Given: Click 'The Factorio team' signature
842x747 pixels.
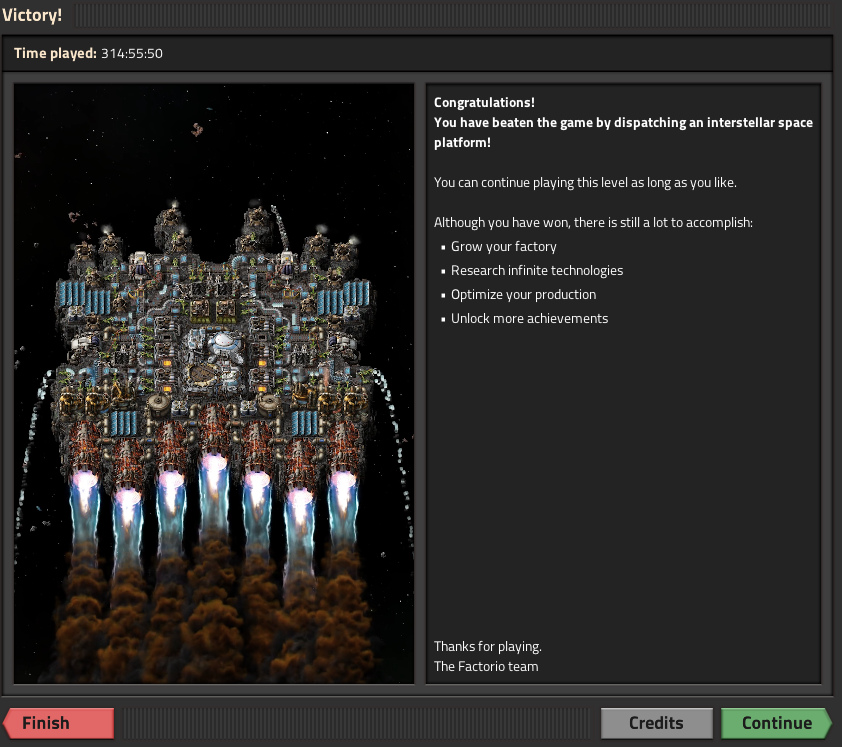Looking at the screenshot, I should point(485,666).
